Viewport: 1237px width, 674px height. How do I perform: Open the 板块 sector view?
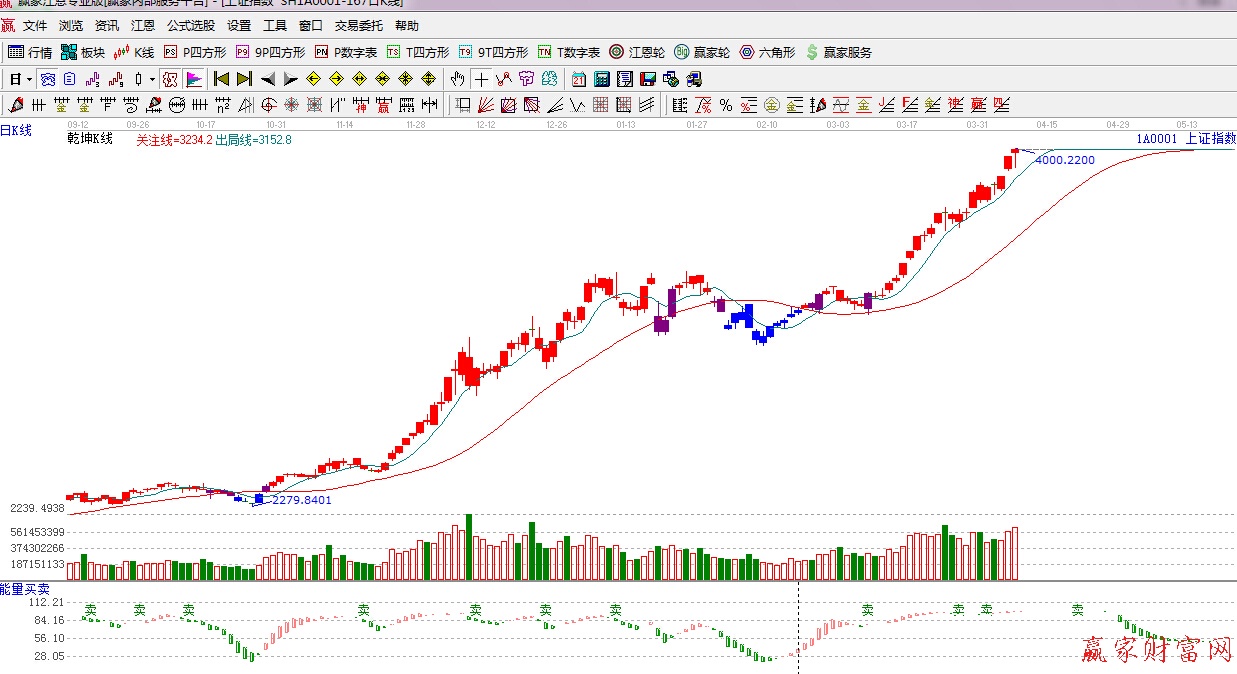click(83, 52)
